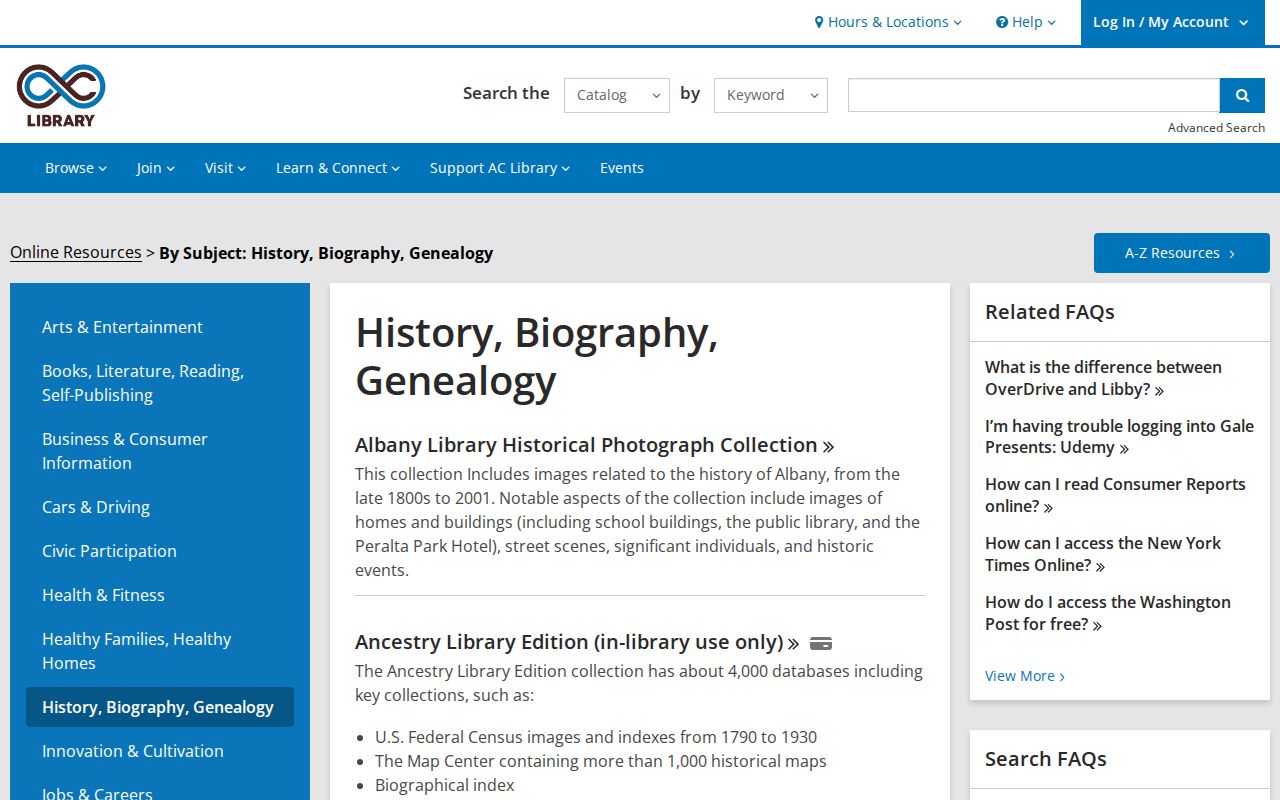The image size is (1280, 800).
Task: Open the Catalog search scope dropdown
Action: click(x=617, y=95)
